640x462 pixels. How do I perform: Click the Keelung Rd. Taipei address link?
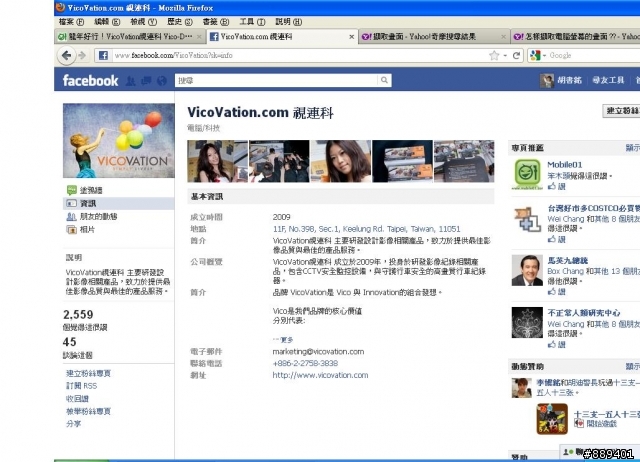(367, 229)
